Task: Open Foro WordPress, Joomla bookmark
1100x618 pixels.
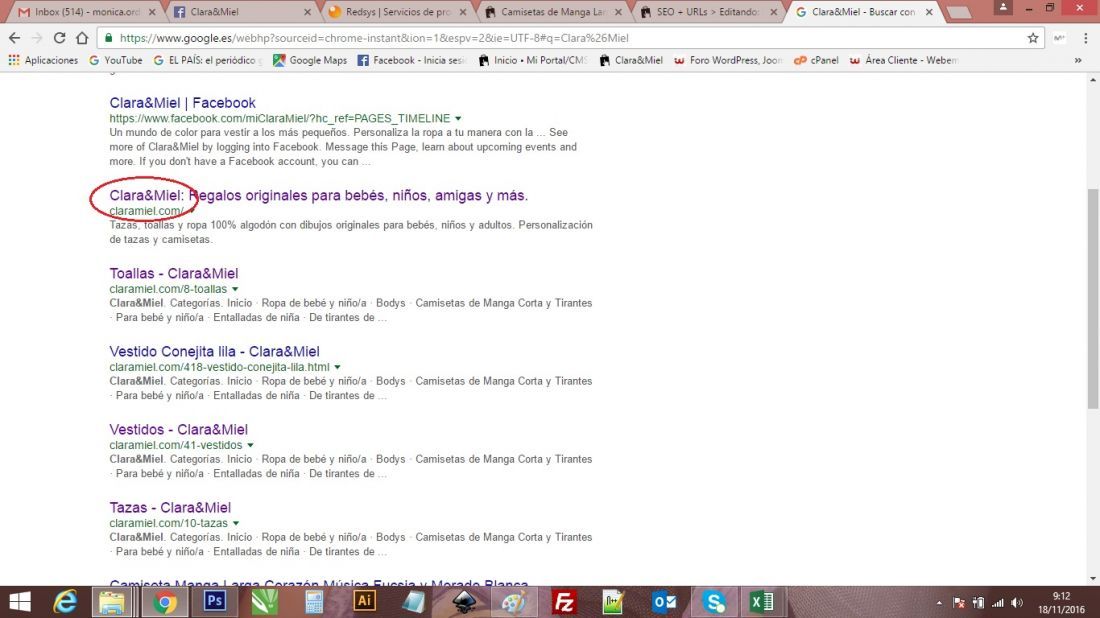Action: tap(728, 60)
